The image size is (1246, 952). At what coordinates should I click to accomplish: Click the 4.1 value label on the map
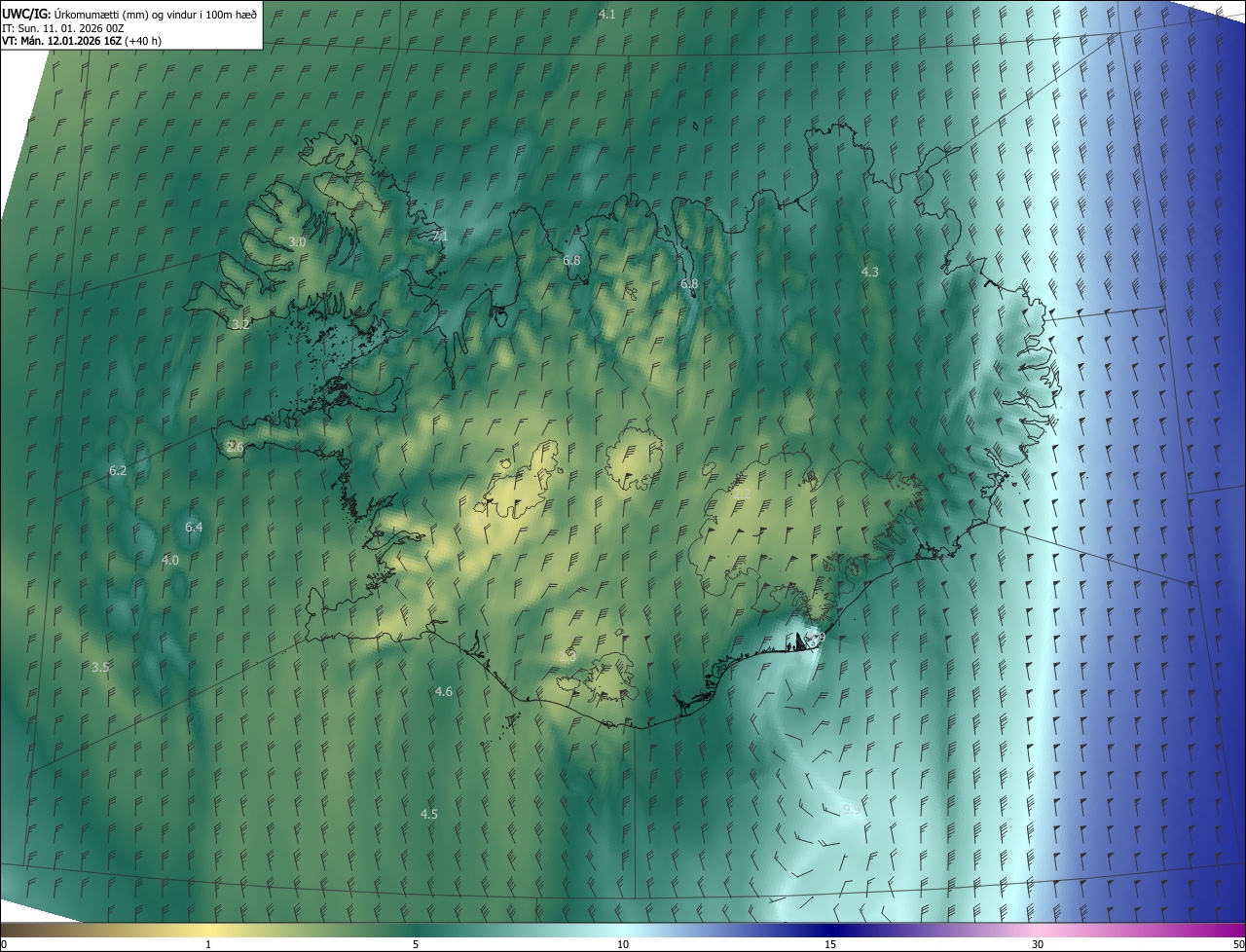point(606,14)
